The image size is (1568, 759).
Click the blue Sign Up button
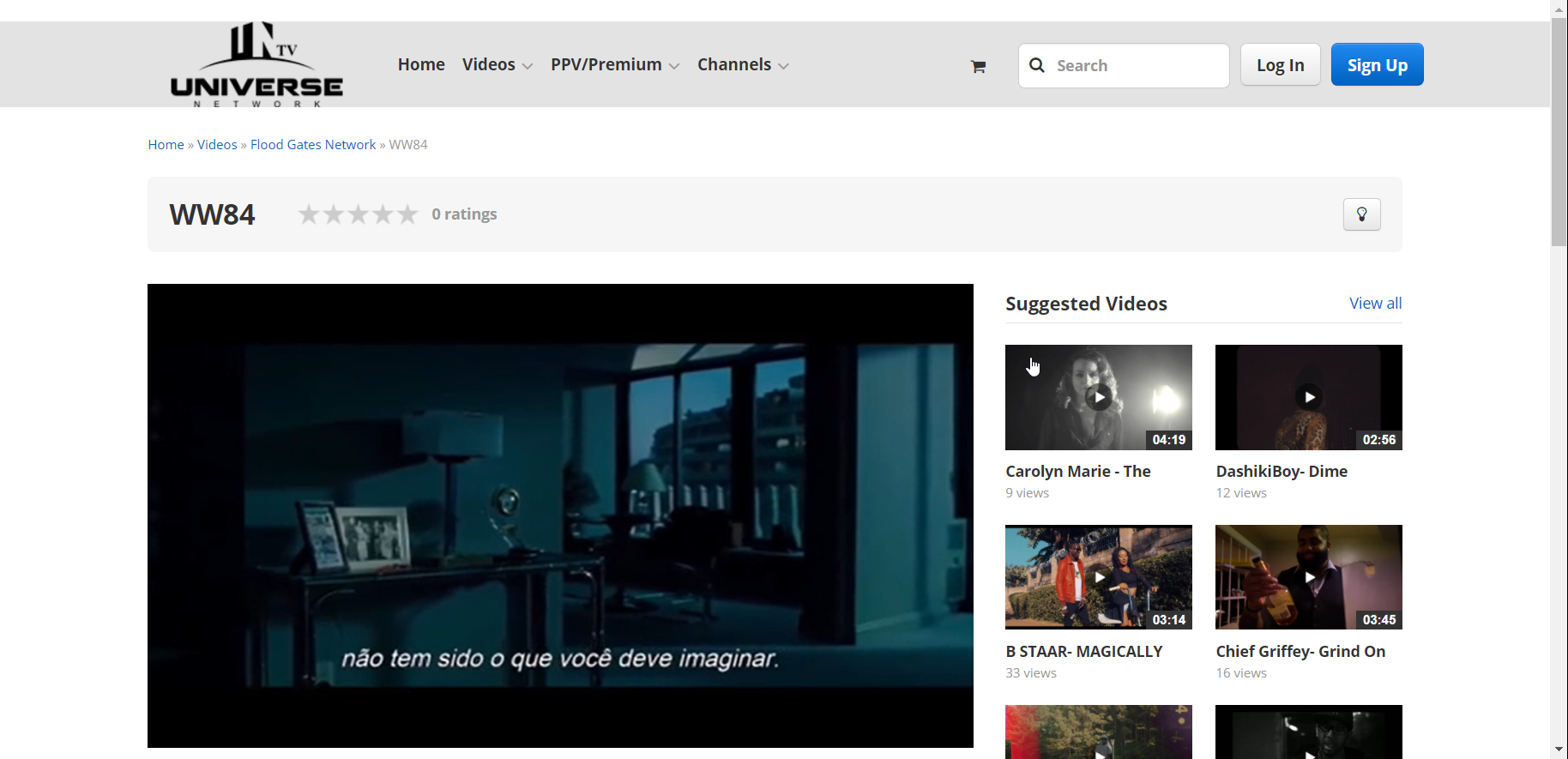1378,64
